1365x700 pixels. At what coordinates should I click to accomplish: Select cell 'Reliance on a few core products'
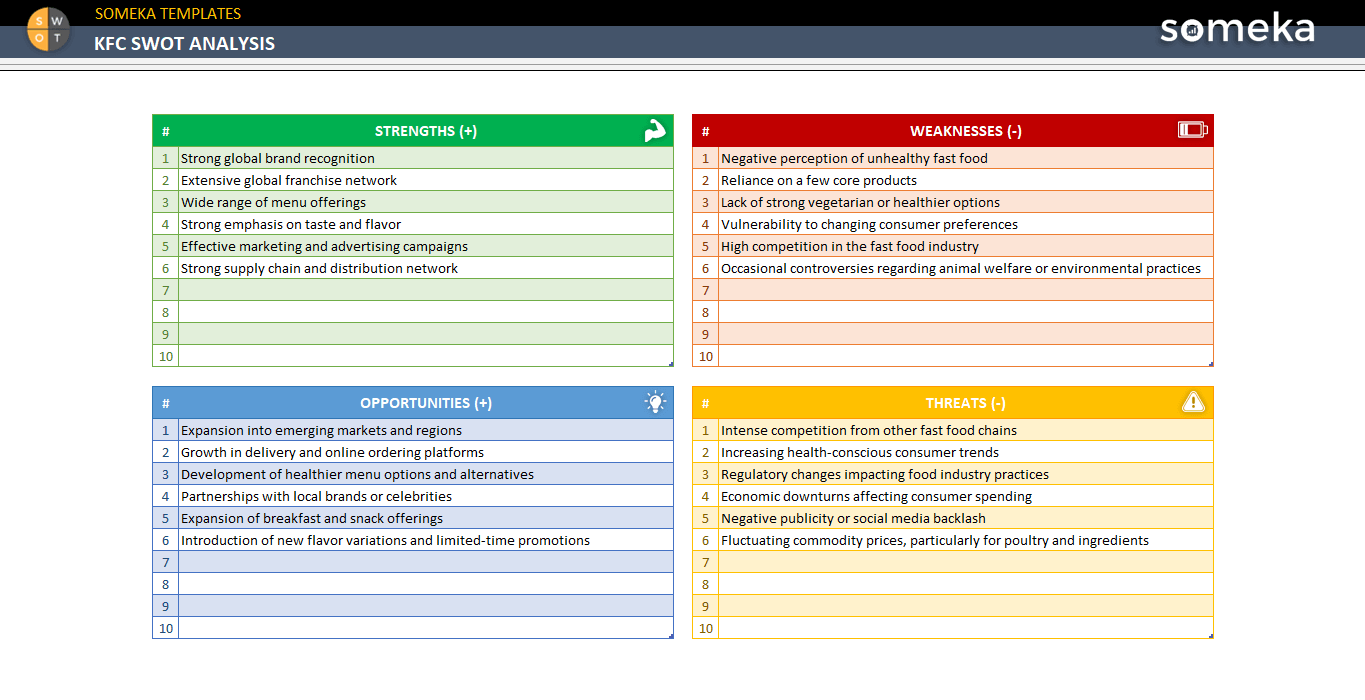[x=966, y=180]
